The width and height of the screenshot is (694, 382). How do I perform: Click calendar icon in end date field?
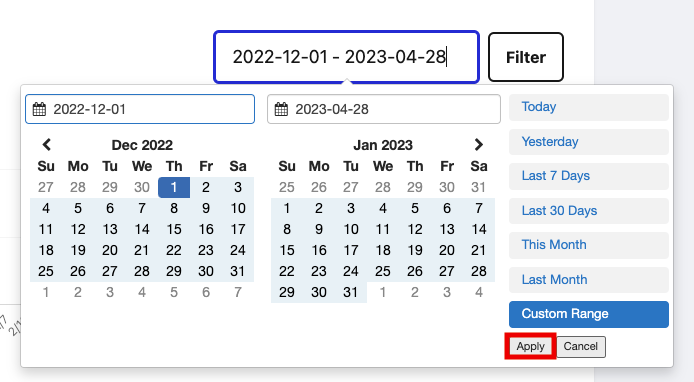click(x=281, y=109)
